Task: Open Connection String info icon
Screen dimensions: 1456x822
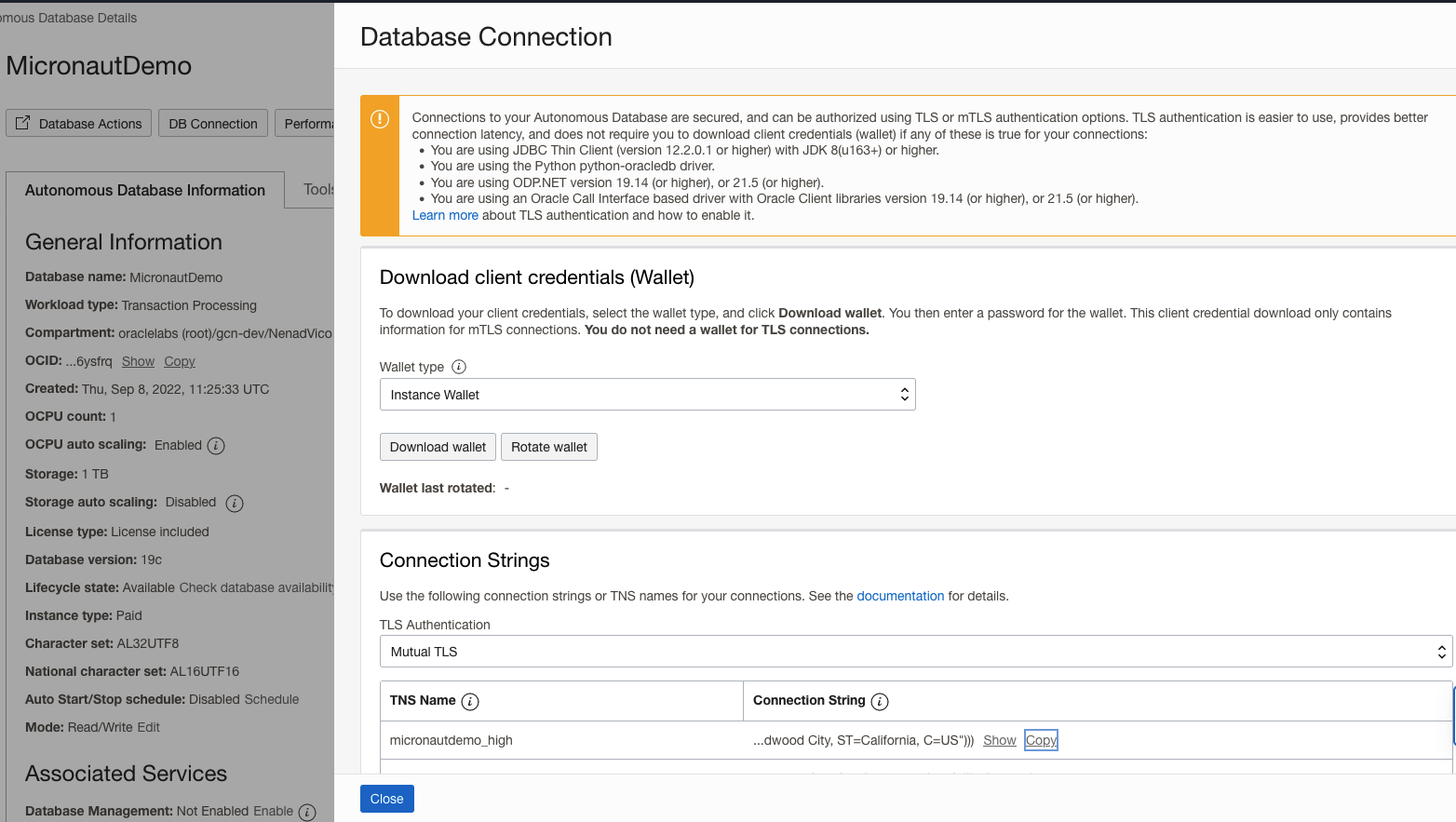Action: [880, 702]
